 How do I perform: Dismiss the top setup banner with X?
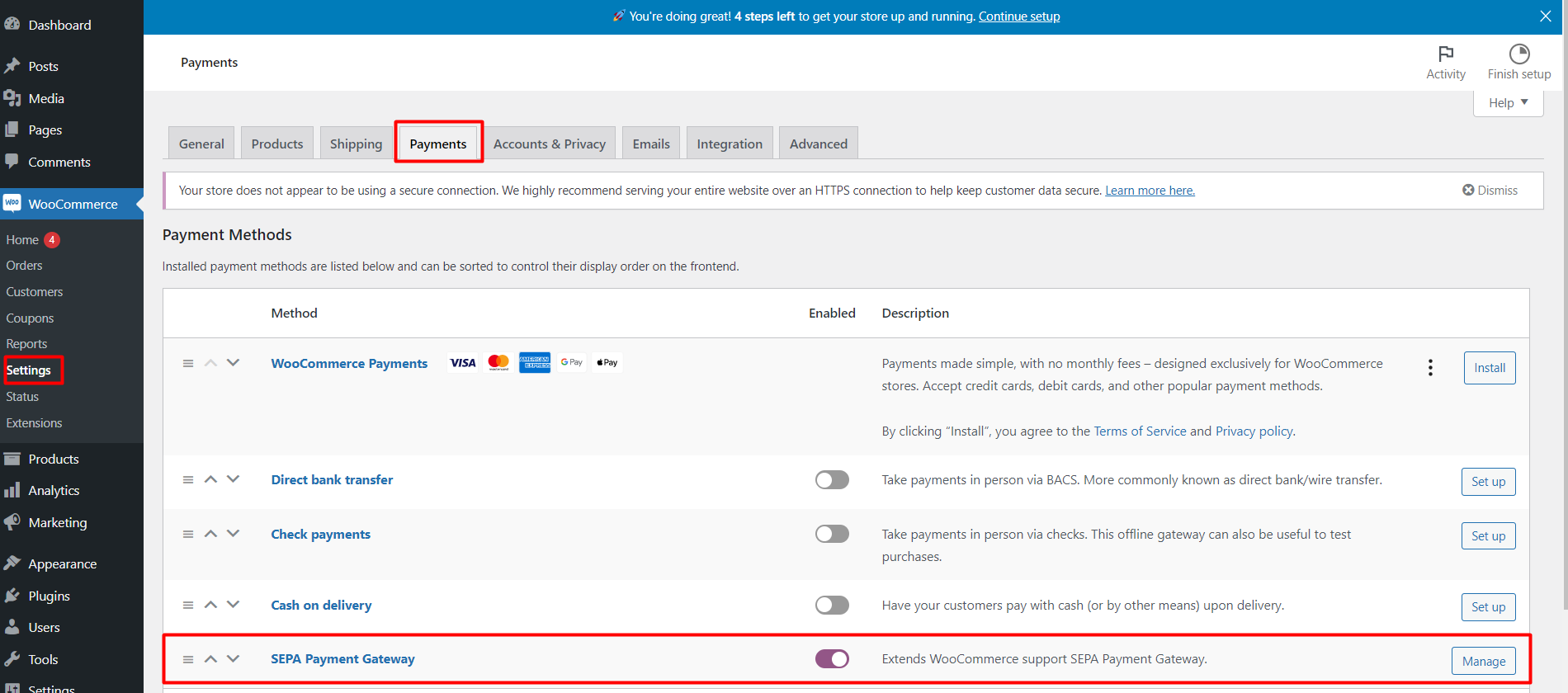point(1545,16)
